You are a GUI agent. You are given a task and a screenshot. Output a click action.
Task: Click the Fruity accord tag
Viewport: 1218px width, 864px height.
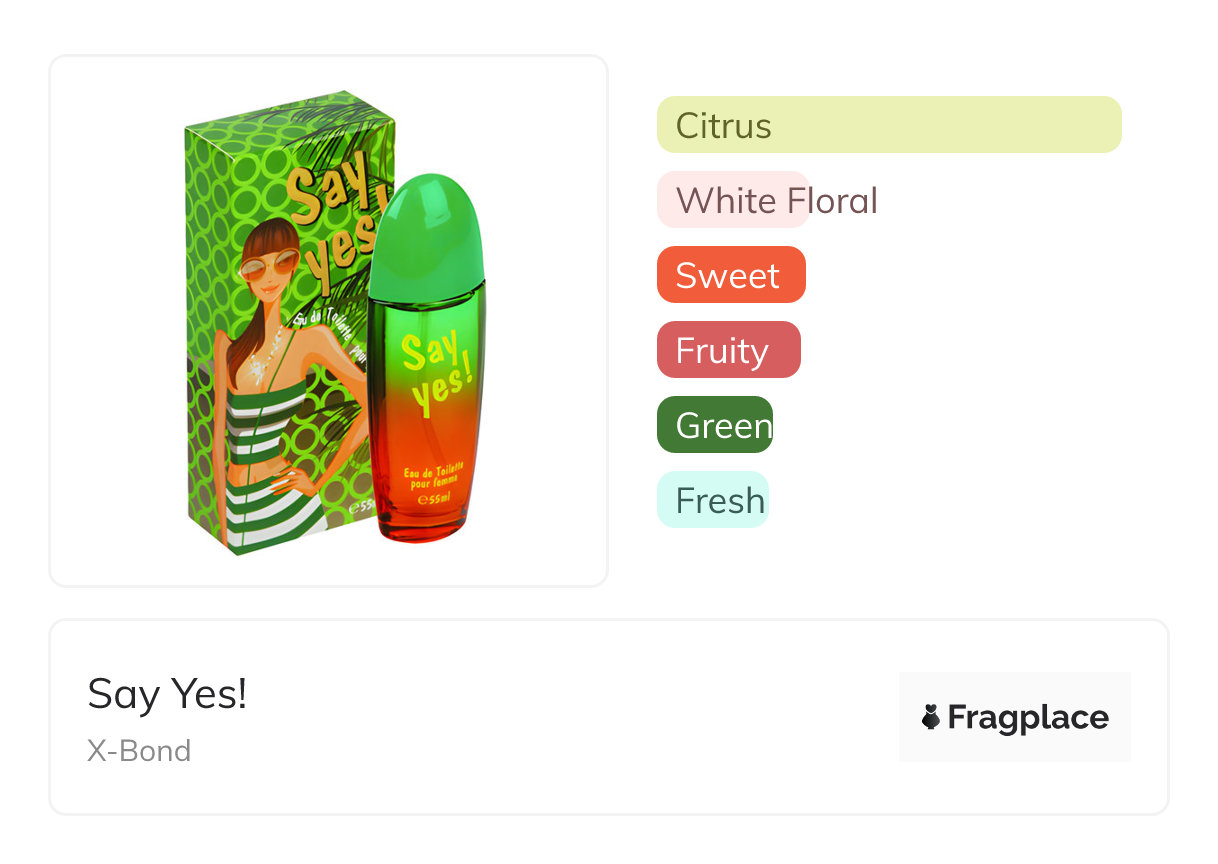point(728,350)
